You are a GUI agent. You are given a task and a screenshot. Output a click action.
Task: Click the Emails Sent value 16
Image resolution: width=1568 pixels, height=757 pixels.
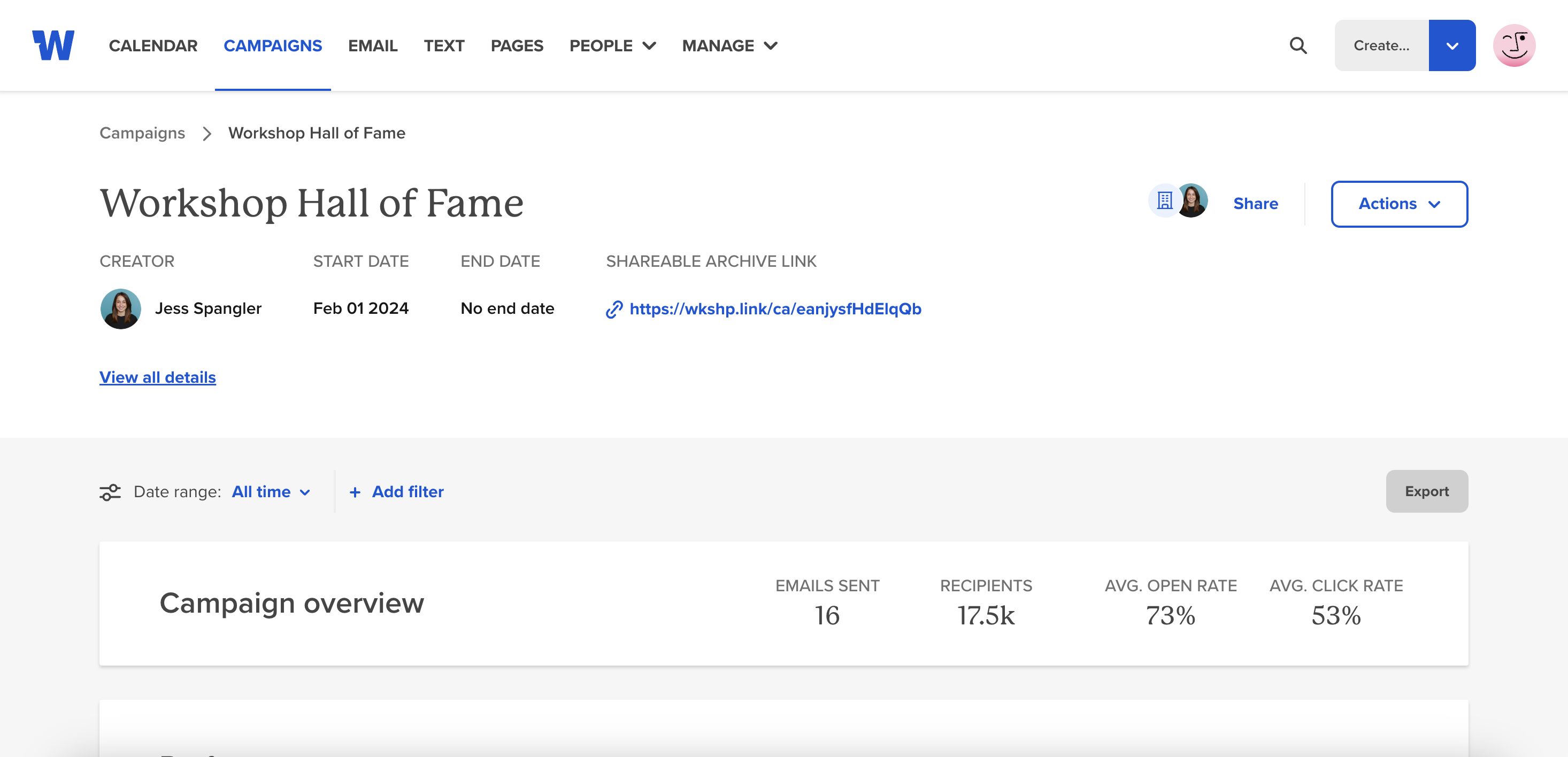[827, 616]
